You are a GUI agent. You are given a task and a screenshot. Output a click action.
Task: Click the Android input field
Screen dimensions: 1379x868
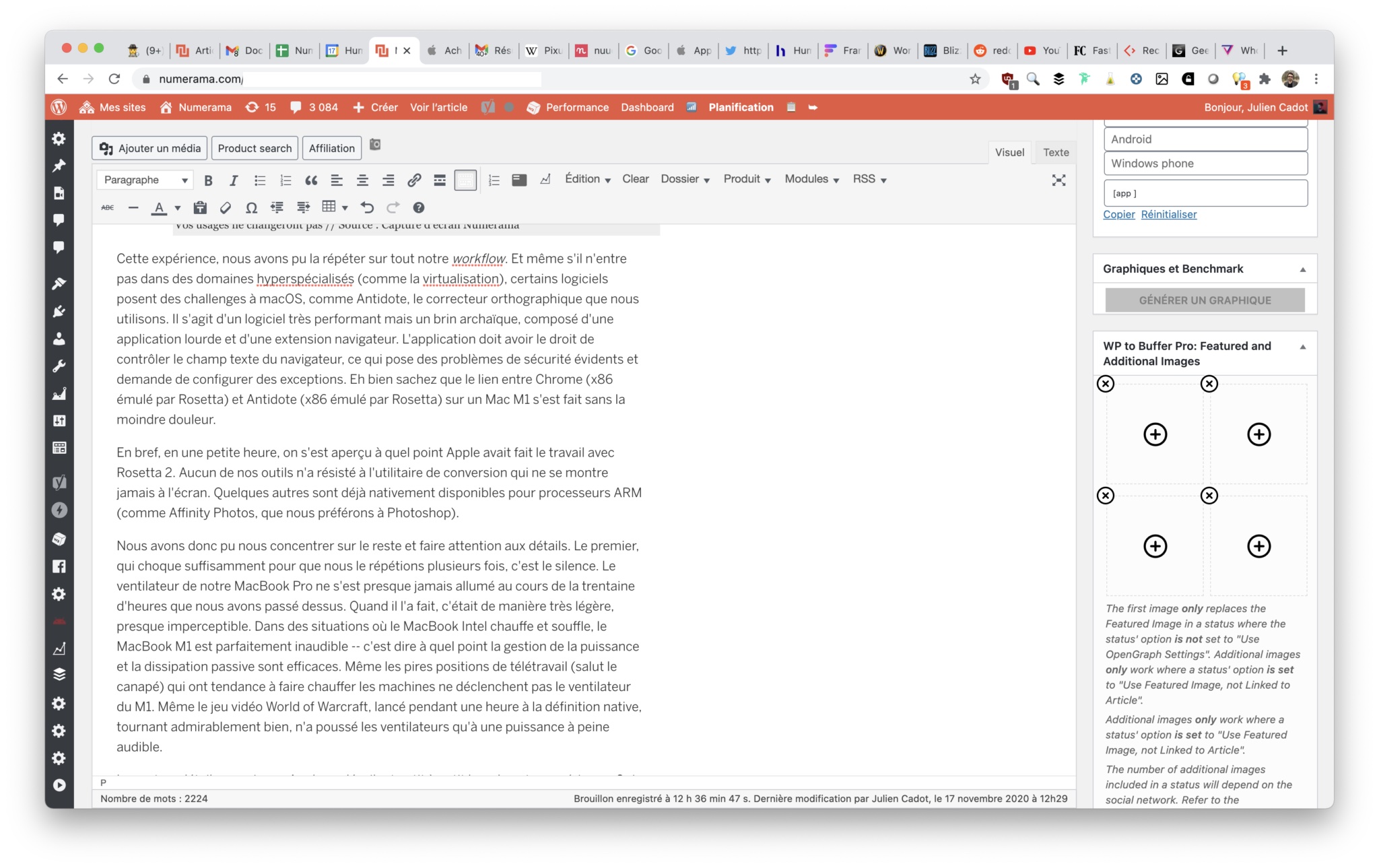click(x=1205, y=139)
